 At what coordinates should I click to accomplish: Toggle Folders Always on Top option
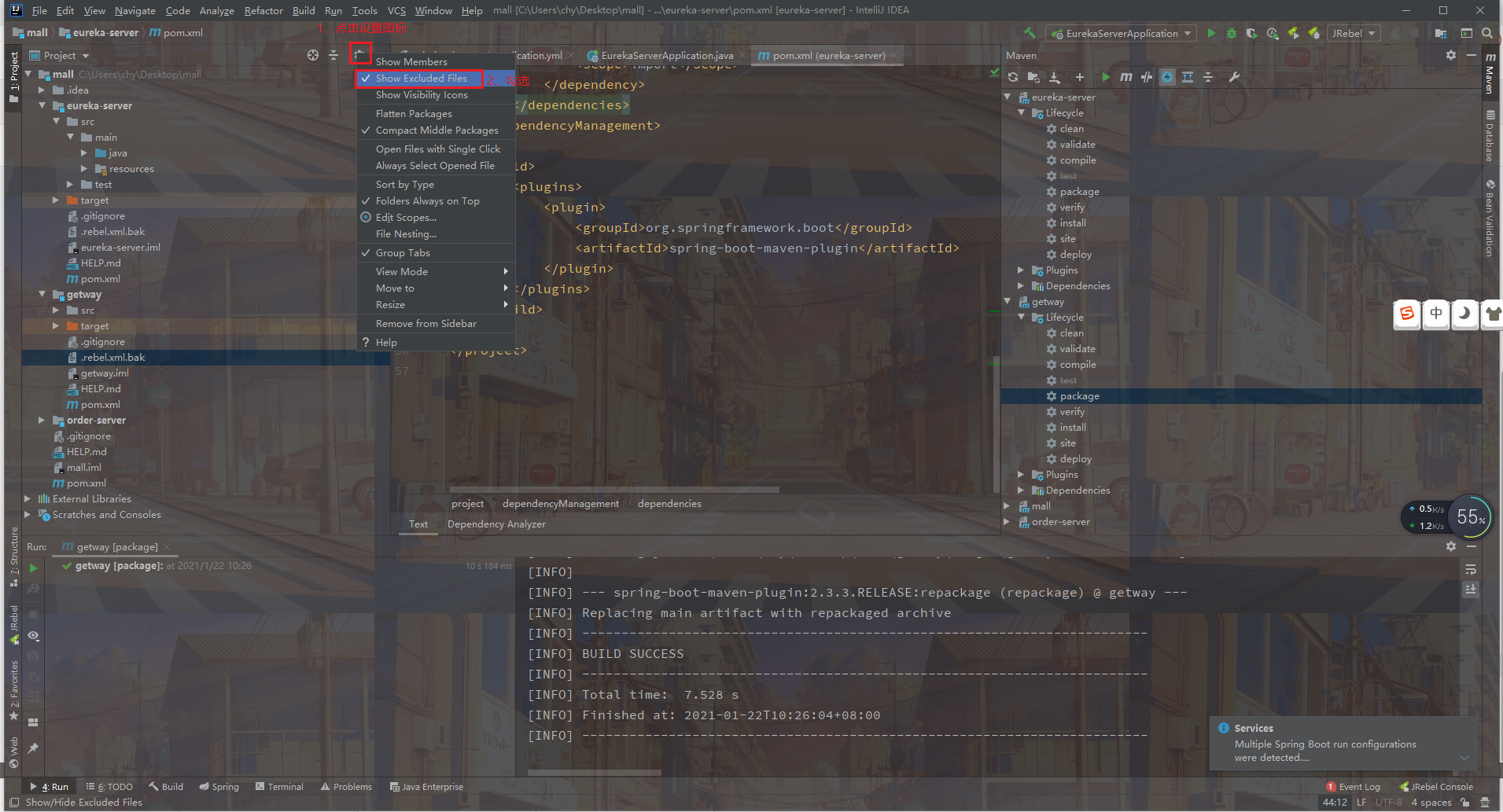(436, 201)
